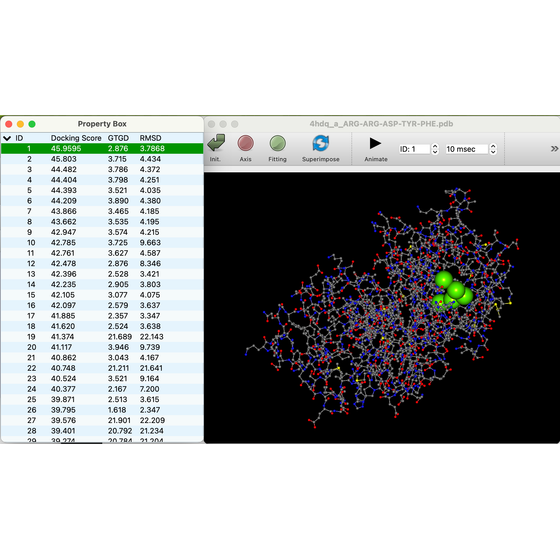
Task: Click the horizontal scrollbar in Property Box
Action: (81, 443)
